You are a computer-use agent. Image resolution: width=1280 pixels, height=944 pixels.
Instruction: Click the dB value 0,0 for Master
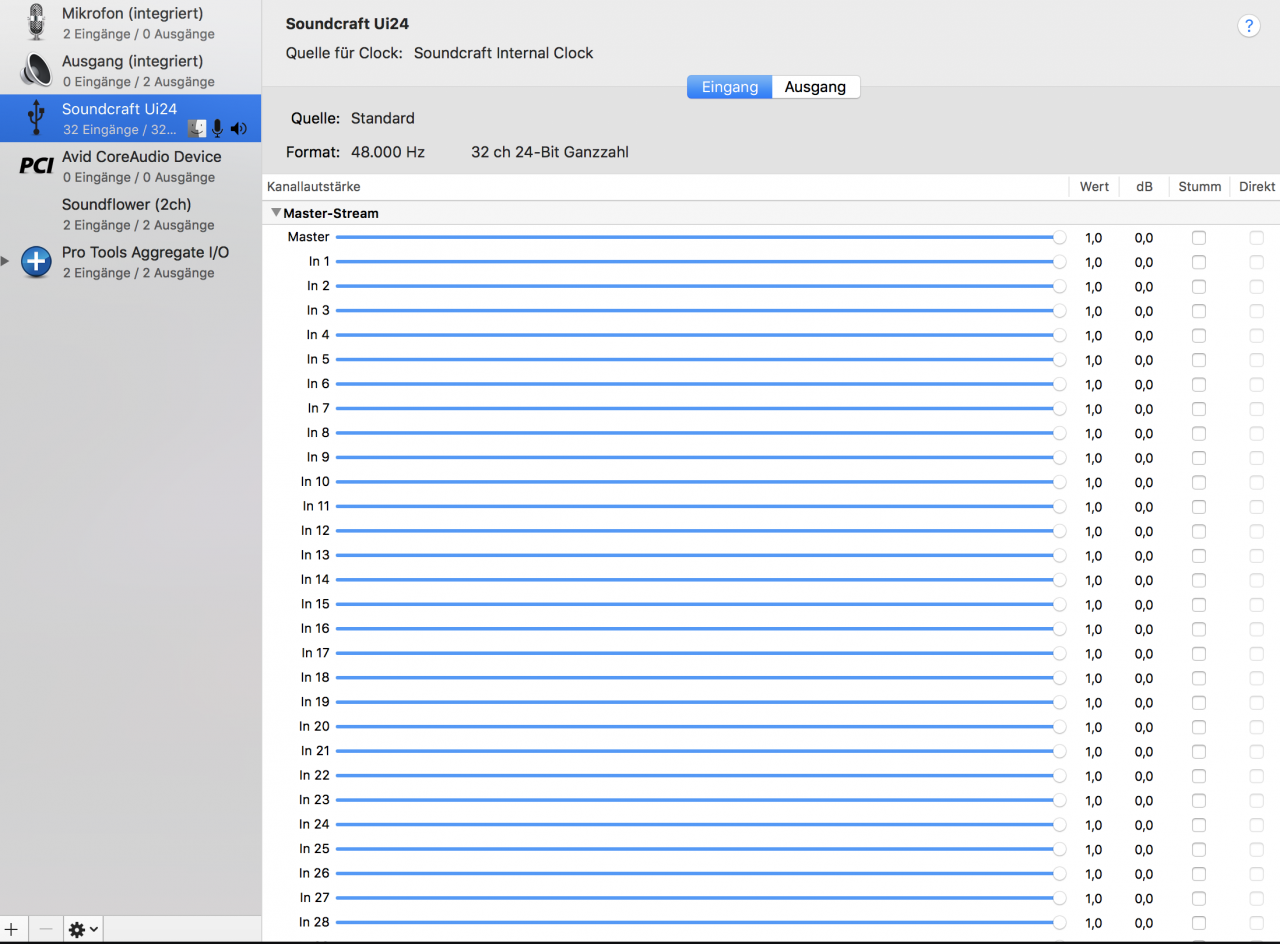click(x=1144, y=238)
